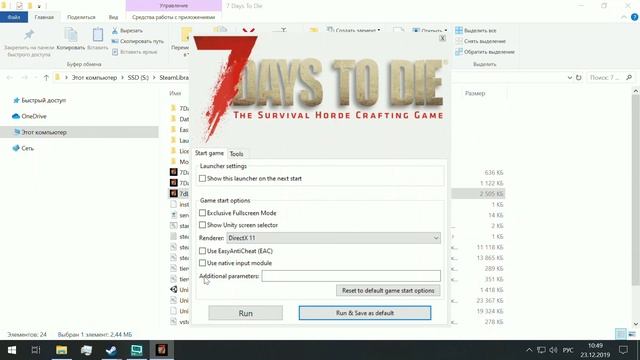
Task: Click SSD (S:) in address breadcrumb
Action: tap(138, 78)
